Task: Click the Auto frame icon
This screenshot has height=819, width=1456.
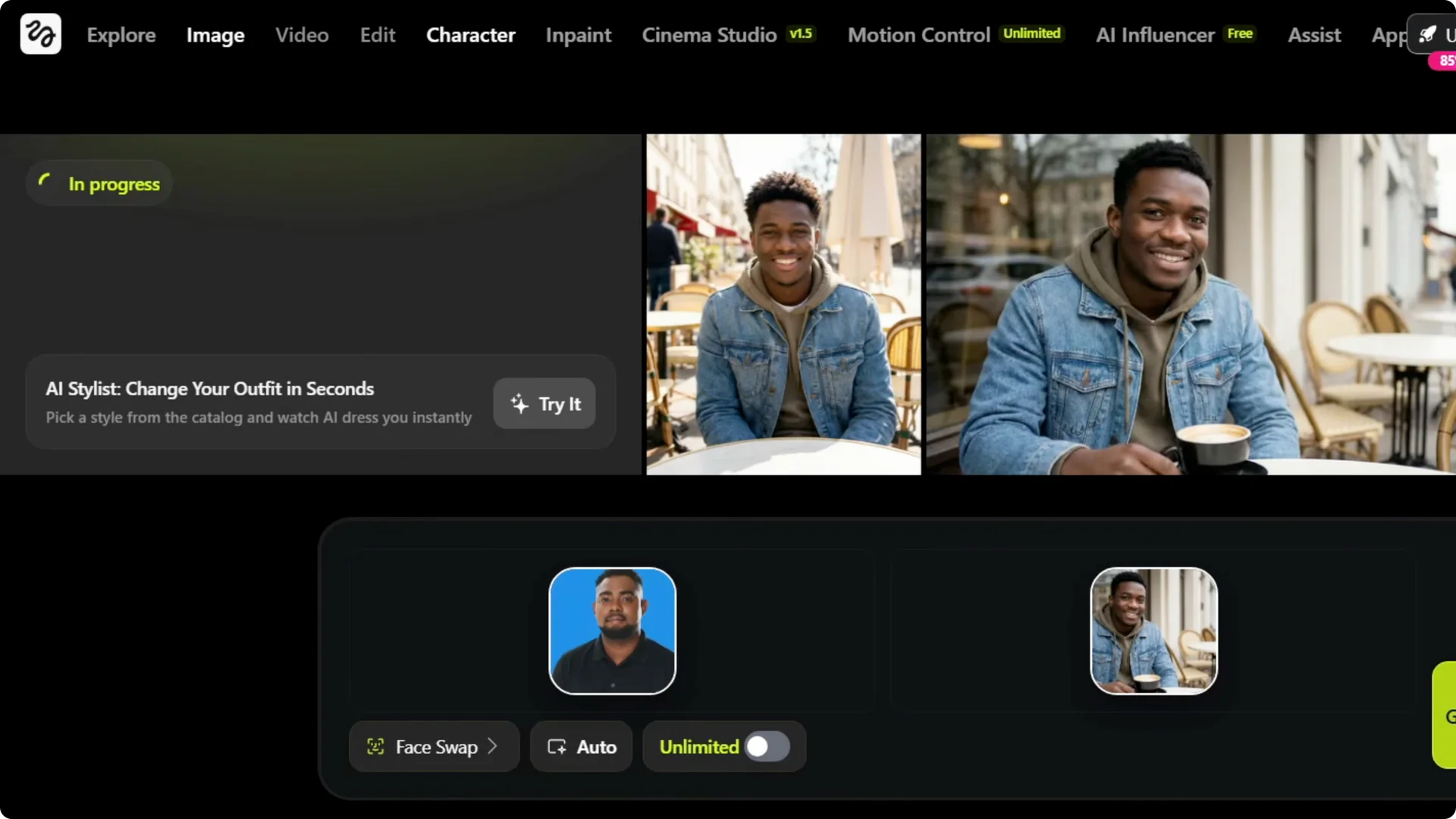Action: 557,746
